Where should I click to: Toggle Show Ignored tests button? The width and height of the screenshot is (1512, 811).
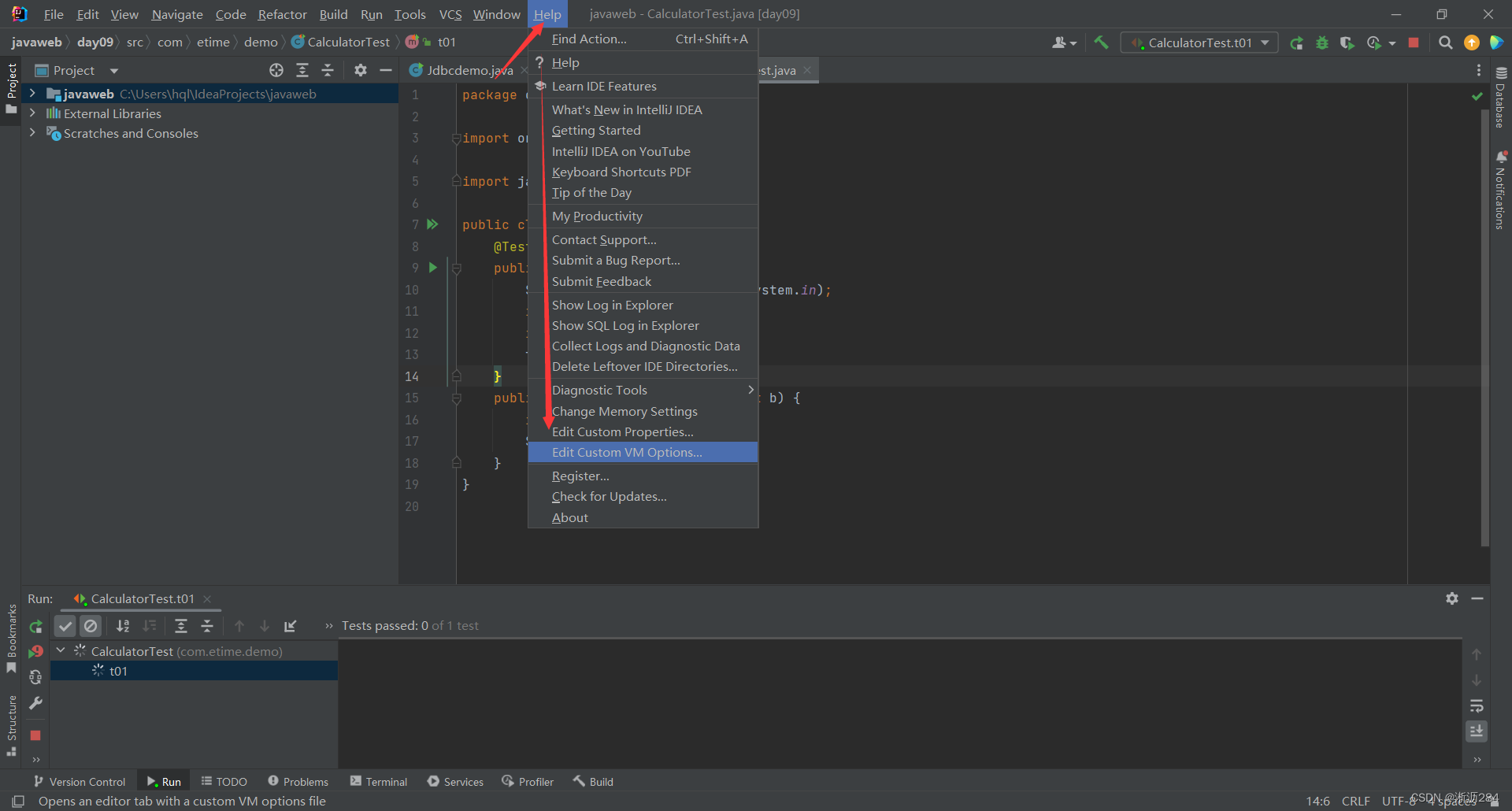coord(91,626)
